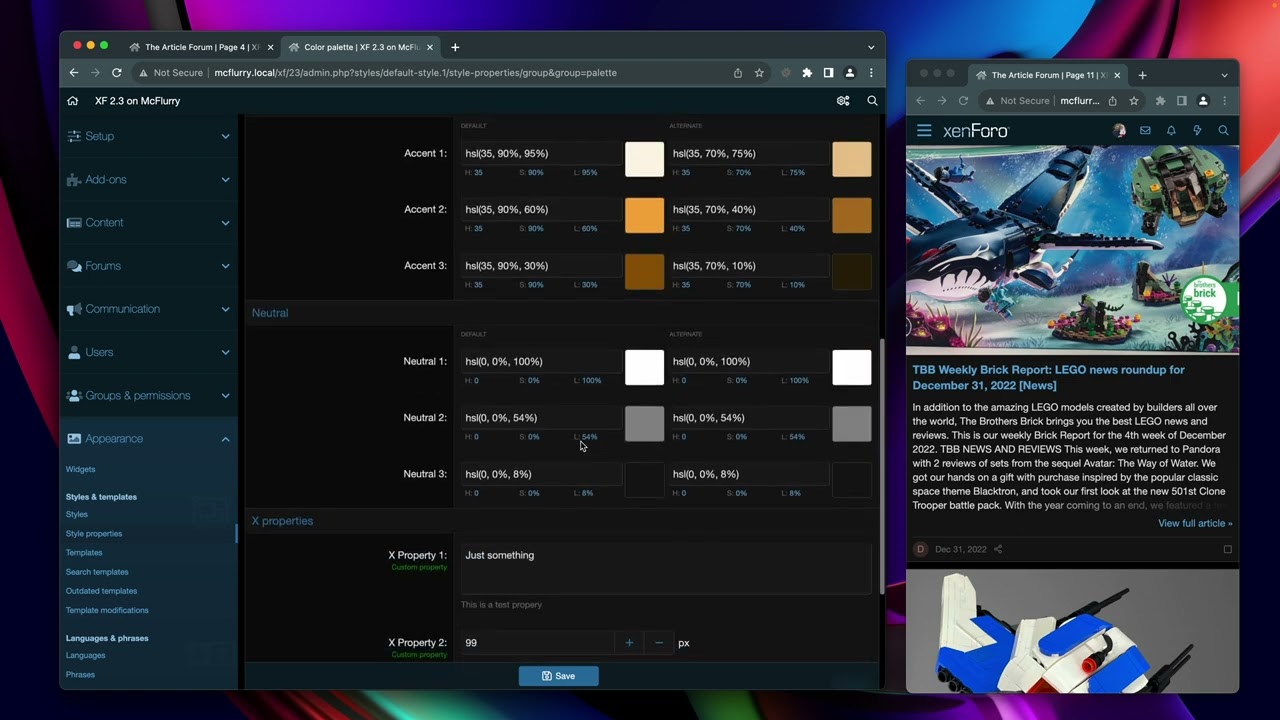Viewport: 1280px width, 720px height.
Task: Click the lightning bolt What's new icon
Action: point(1197,131)
